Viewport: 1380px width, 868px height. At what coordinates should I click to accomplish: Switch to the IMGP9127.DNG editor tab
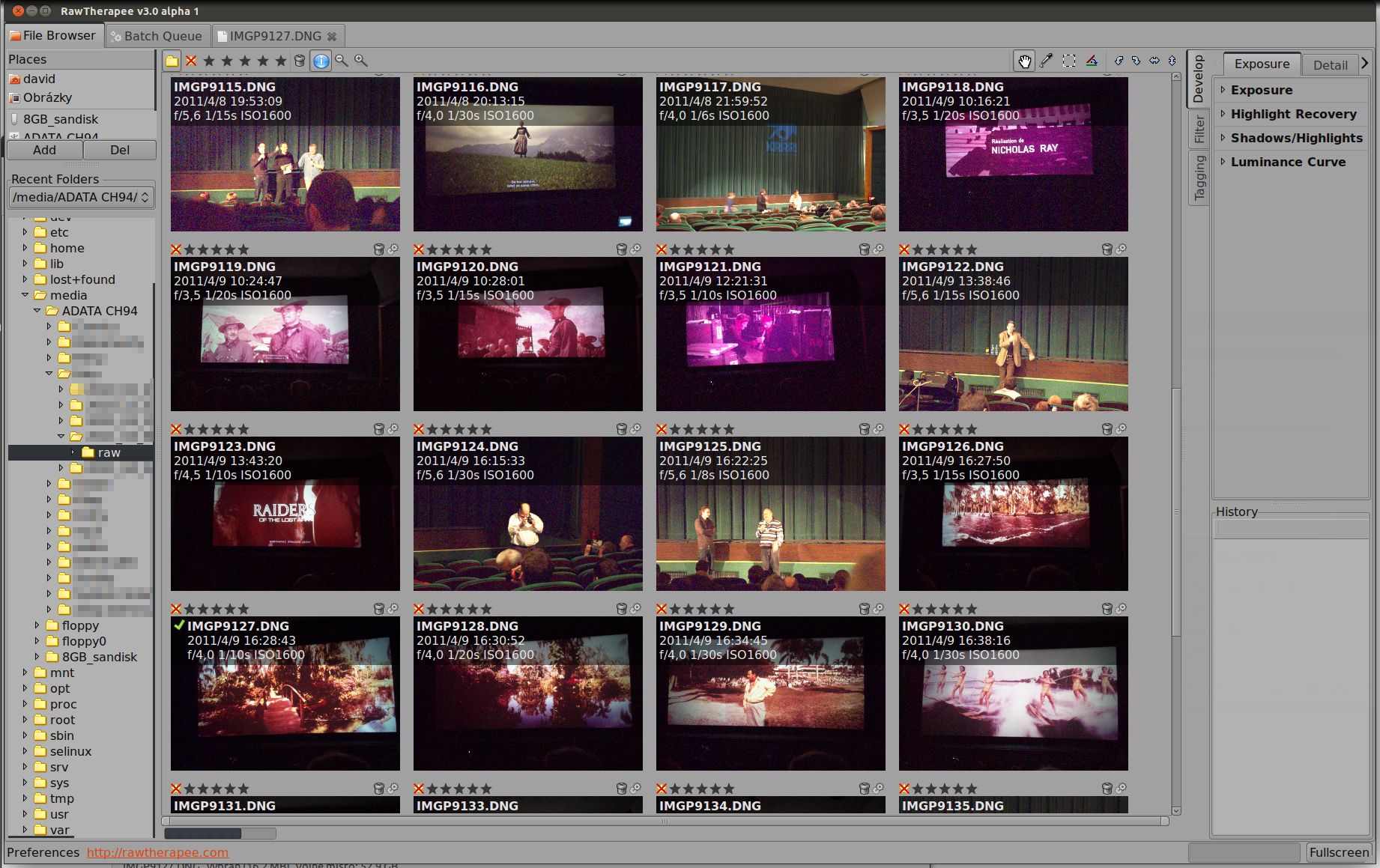pyautogui.click(x=275, y=36)
